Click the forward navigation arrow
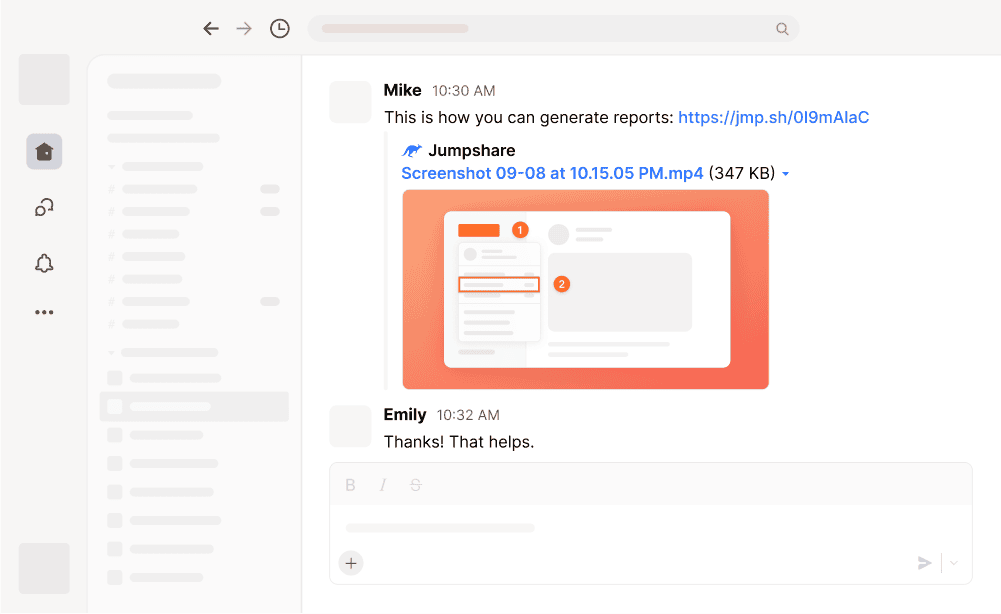 point(244,29)
